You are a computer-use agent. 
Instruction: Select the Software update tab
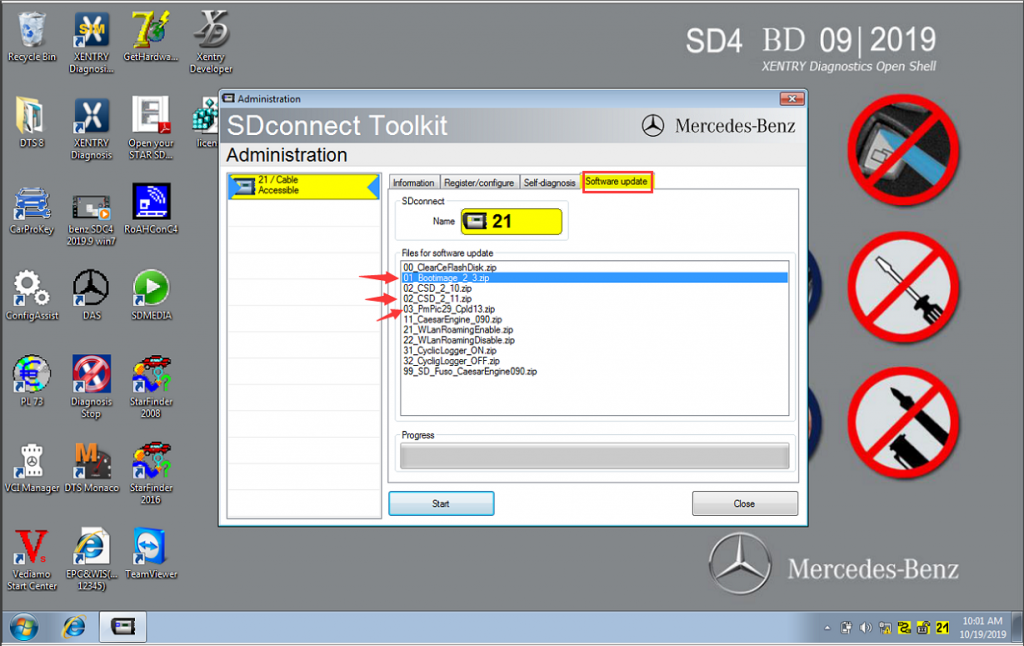[616, 182]
